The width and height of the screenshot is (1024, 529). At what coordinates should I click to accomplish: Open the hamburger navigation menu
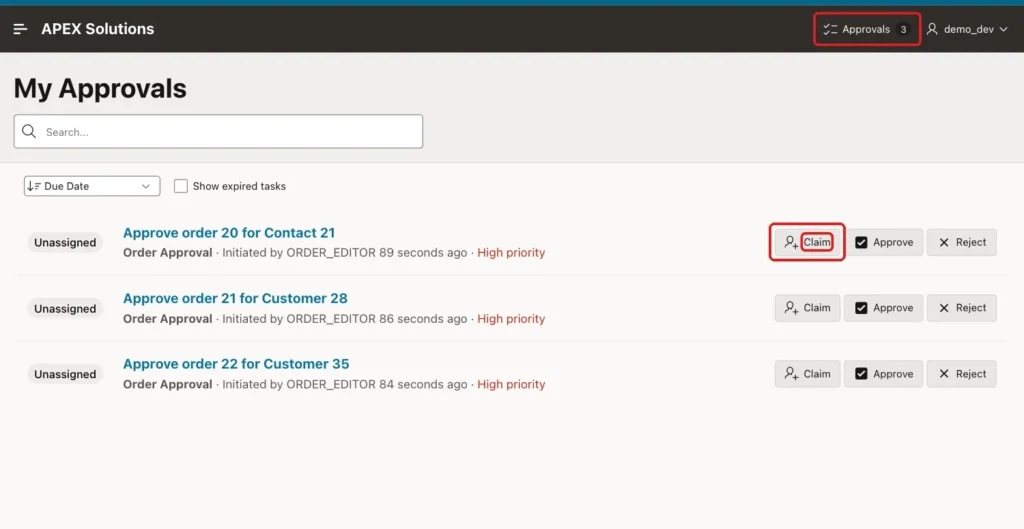[x=20, y=29]
